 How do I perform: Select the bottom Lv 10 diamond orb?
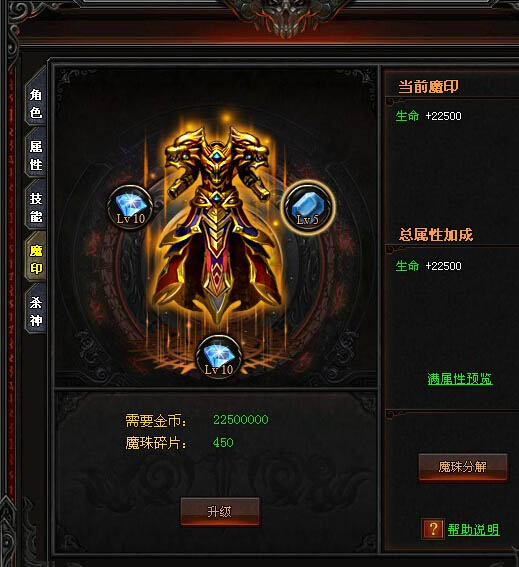point(218,358)
